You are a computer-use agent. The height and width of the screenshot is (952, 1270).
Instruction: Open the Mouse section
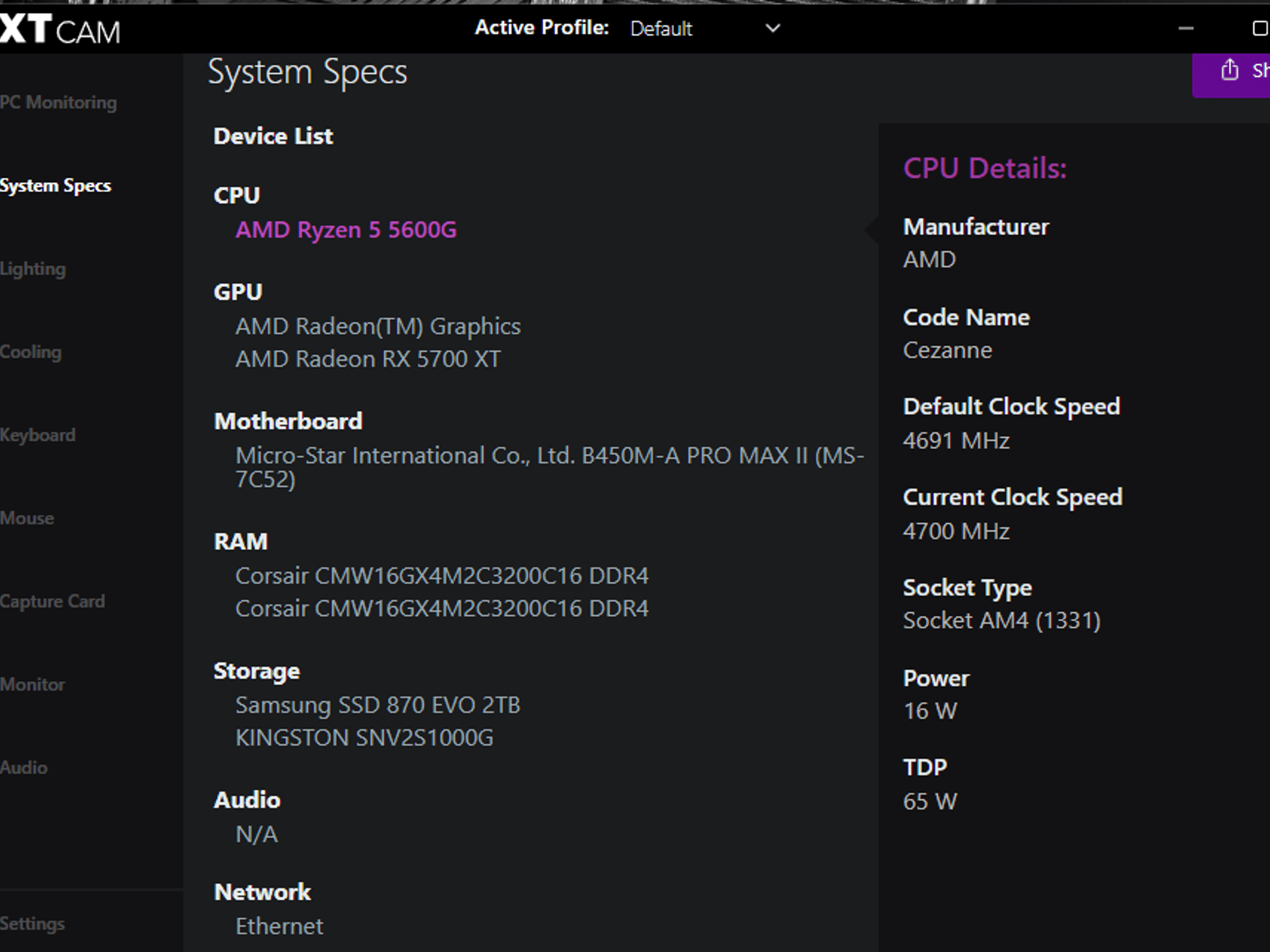(27, 518)
